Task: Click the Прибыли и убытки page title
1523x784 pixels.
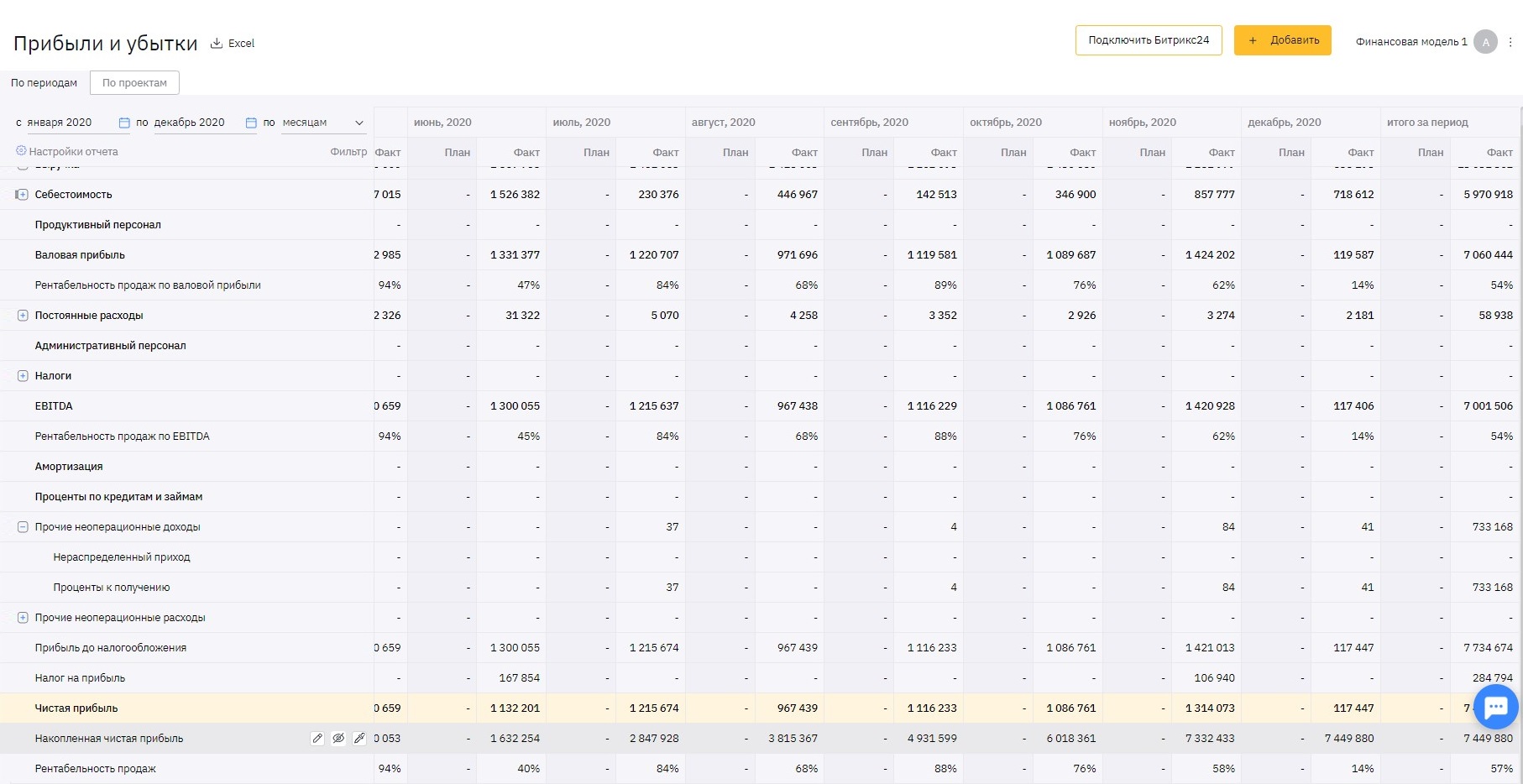Action: coord(105,44)
